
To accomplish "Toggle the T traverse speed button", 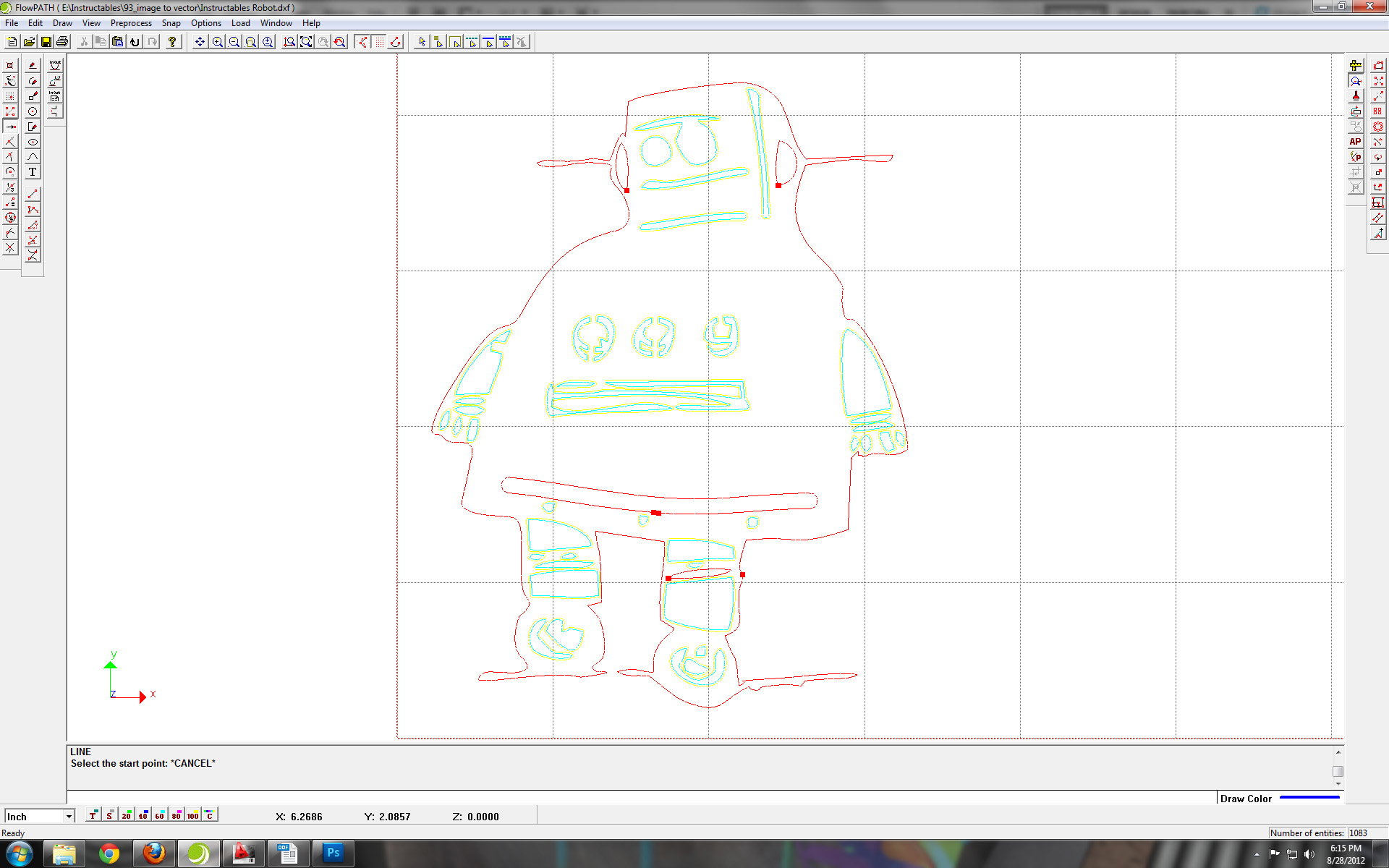I will 93,815.
